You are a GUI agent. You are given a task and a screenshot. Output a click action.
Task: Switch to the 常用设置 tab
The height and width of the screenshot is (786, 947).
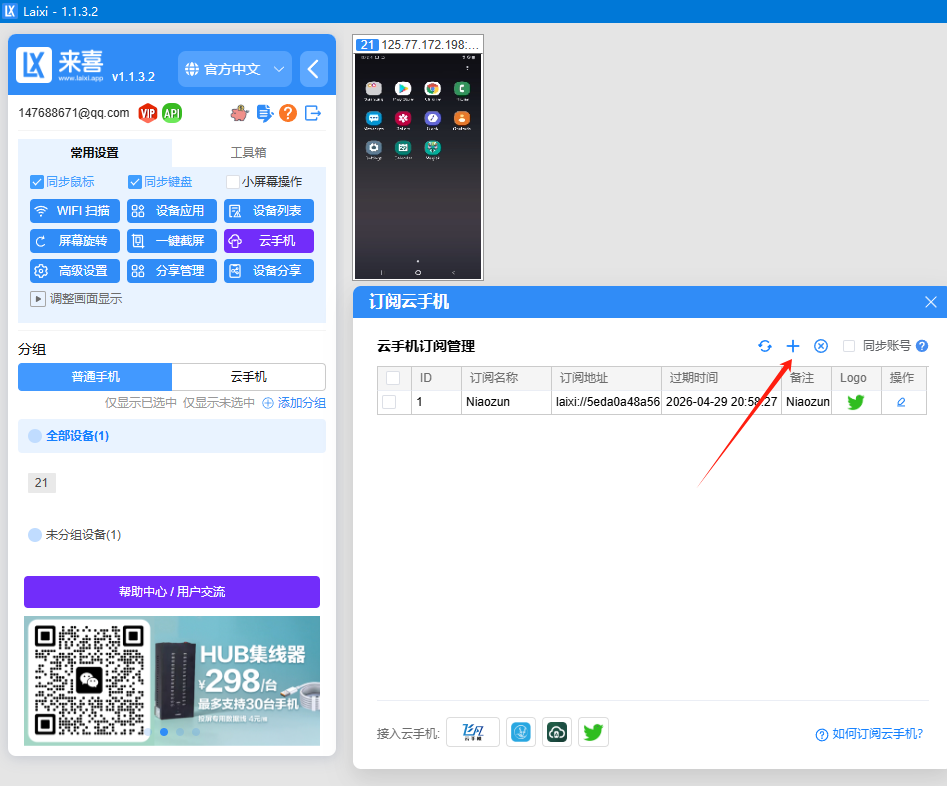click(95, 153)
